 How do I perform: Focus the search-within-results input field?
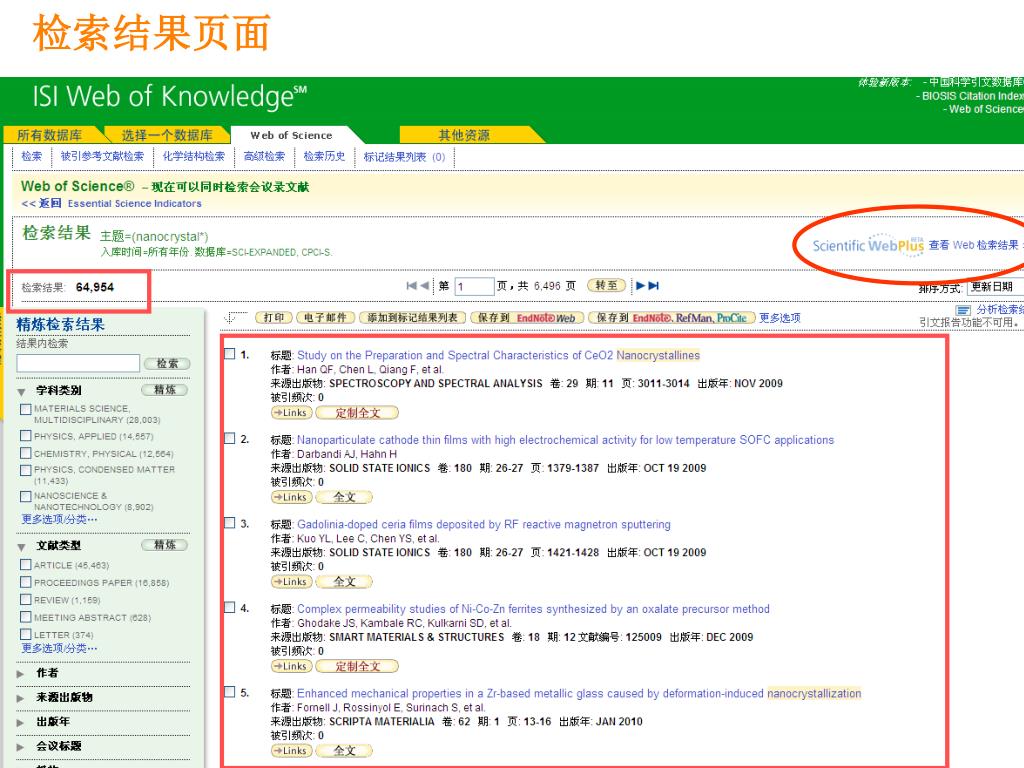[x=78, y=363]
